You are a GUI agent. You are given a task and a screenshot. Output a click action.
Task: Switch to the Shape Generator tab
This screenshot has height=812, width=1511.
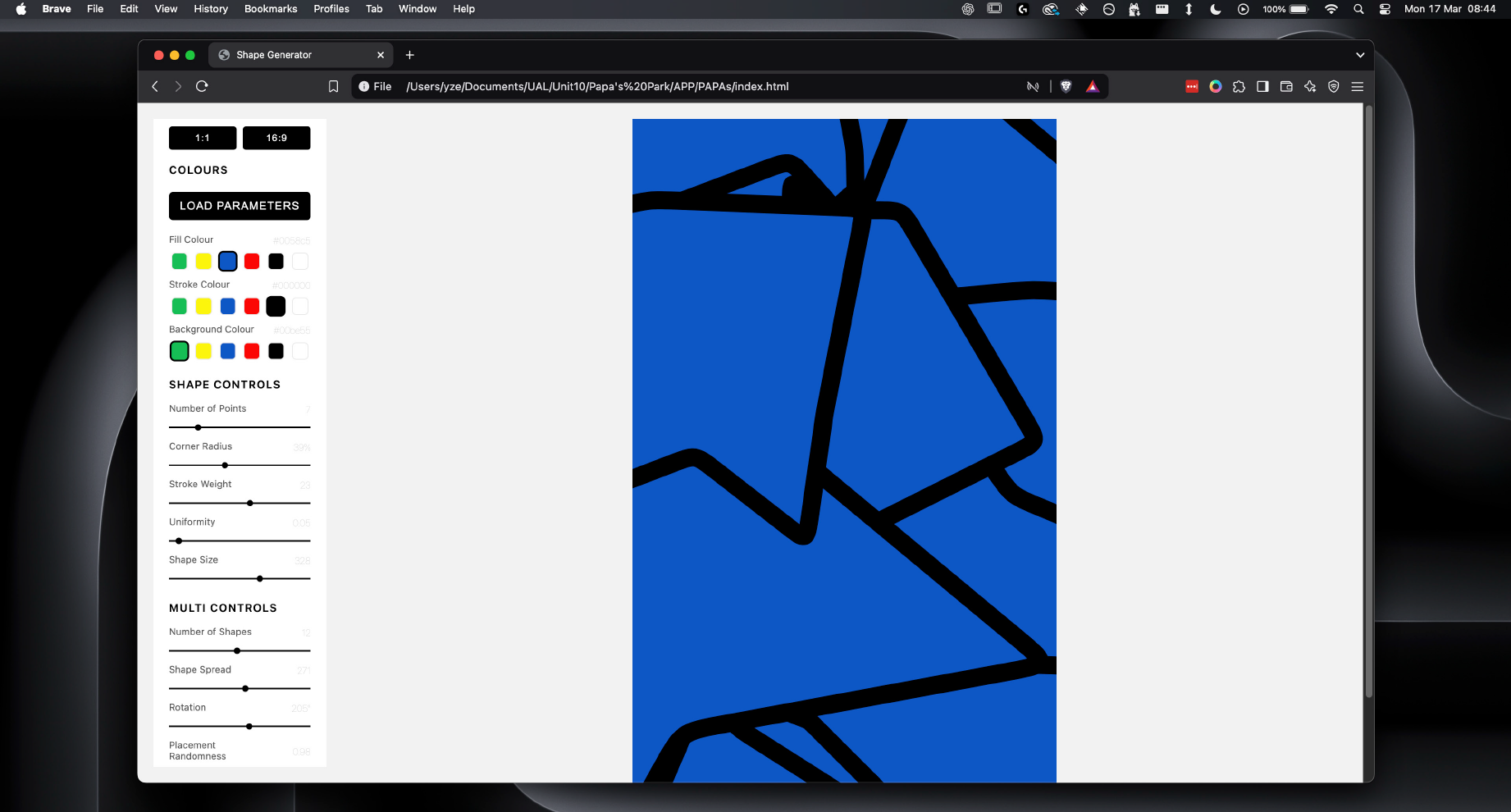[300, 55]
